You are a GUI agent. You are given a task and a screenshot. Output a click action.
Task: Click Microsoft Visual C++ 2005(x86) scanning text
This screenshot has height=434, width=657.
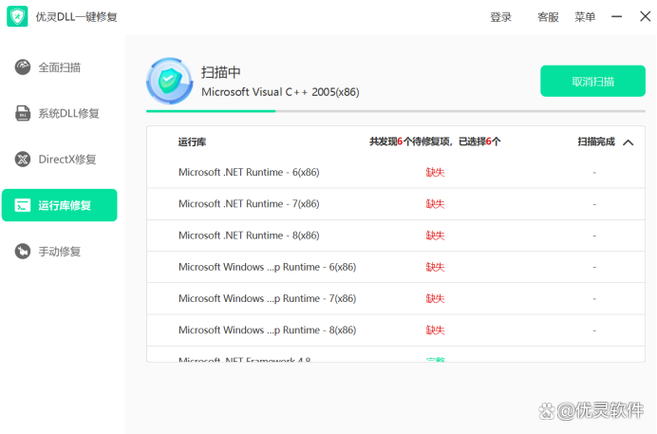click(280, 92)
